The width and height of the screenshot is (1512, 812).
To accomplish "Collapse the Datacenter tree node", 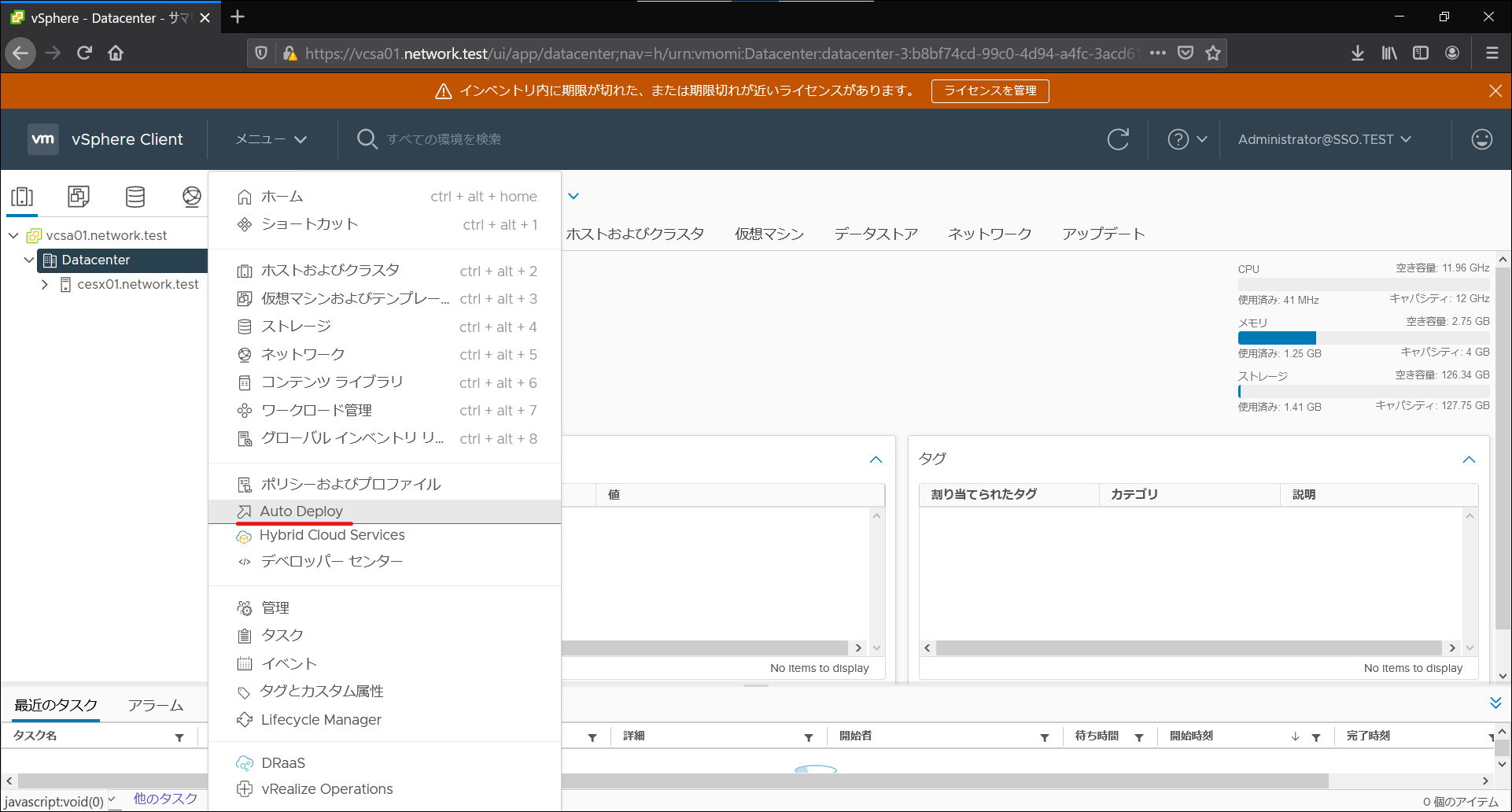I will click(x=29, y=260).
